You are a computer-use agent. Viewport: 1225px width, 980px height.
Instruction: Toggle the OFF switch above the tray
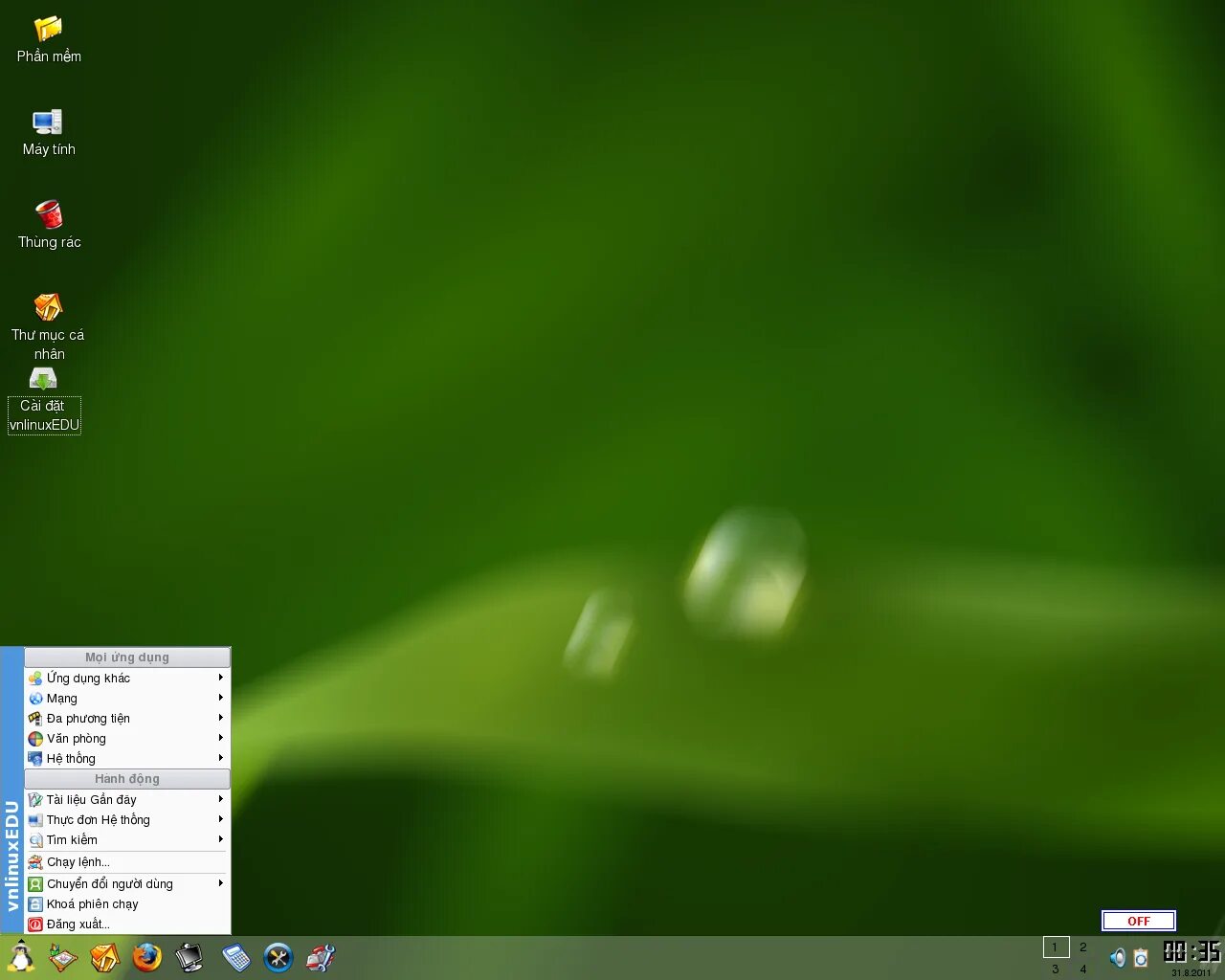(x=1139, y=921)
